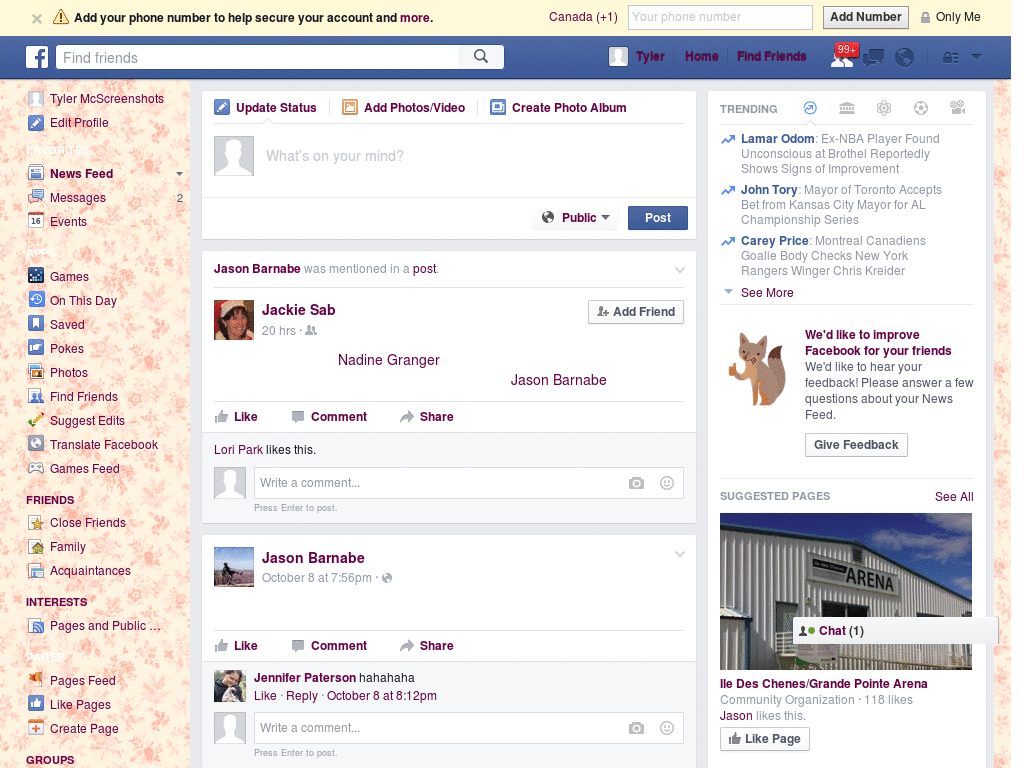
Task: Open the messages chat bubbles icon
Action: [873, 57]
